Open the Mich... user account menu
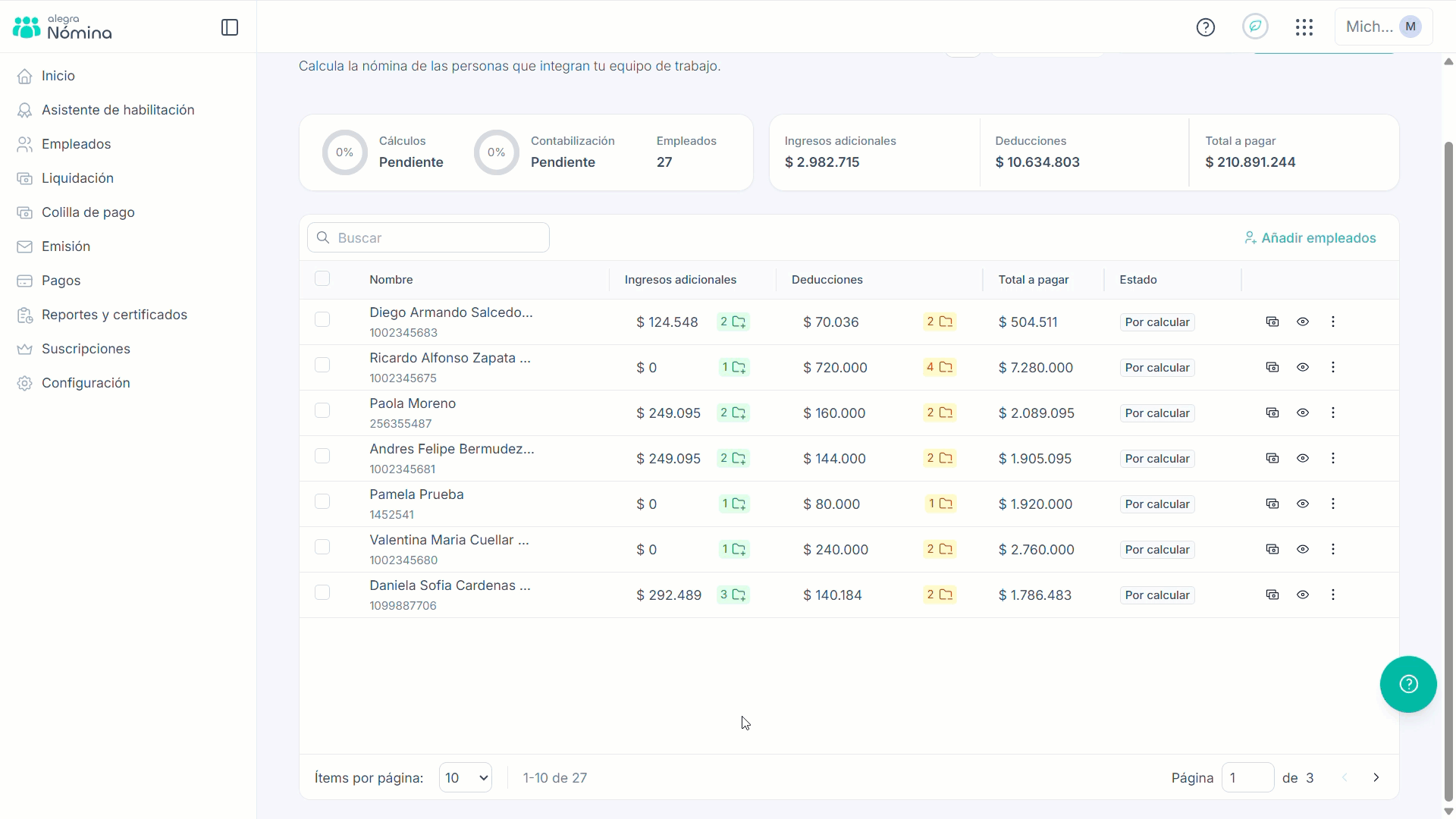 (x=1383, y=27)
